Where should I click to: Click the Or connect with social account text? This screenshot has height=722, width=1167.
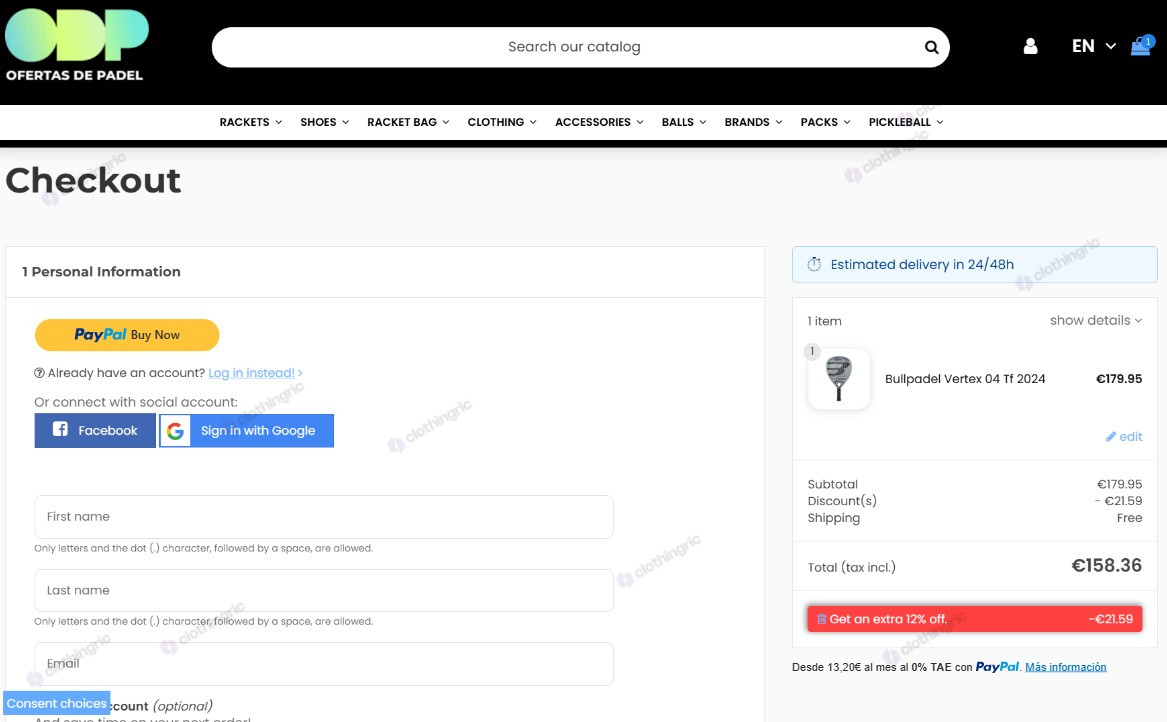[x=136, y=402]
